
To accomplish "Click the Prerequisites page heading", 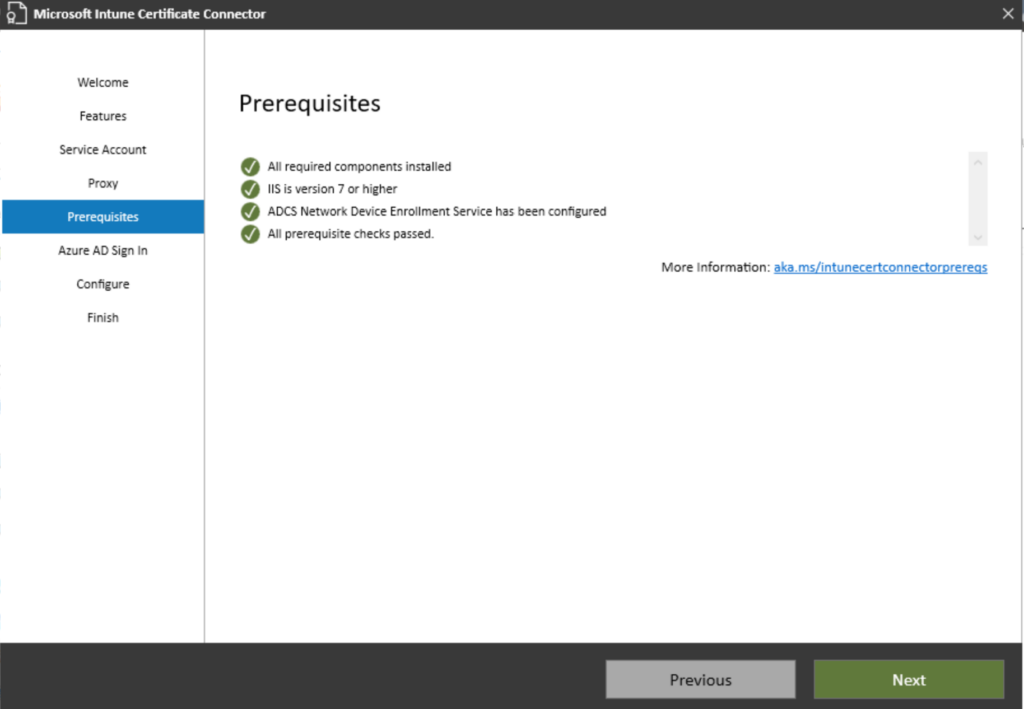I will (x=310, y=103).
